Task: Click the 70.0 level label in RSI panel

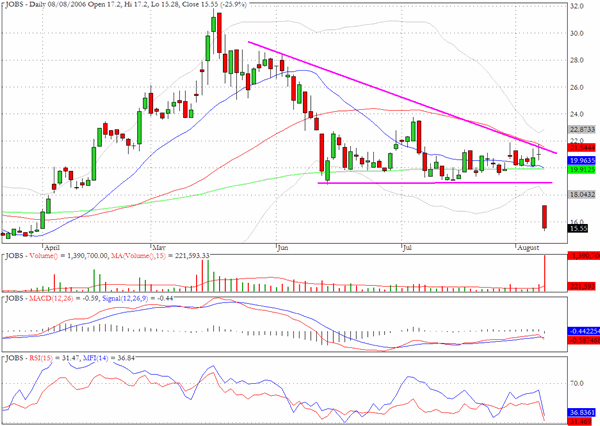Action: pyautogui.click(x=577, y=383)
